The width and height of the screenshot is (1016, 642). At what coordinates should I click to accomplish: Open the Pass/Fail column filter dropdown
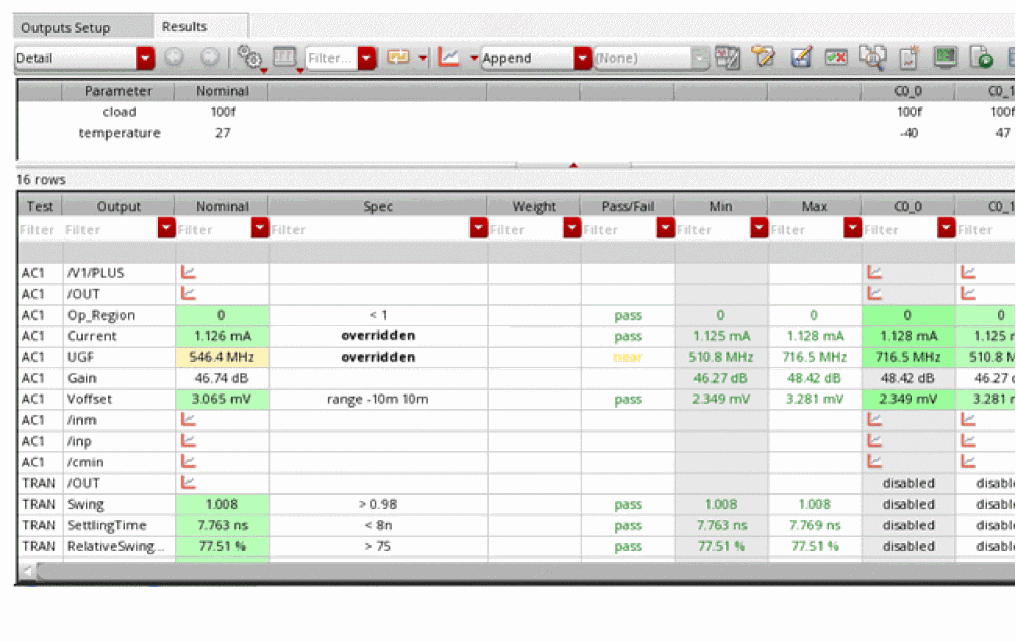click(665, 228)
